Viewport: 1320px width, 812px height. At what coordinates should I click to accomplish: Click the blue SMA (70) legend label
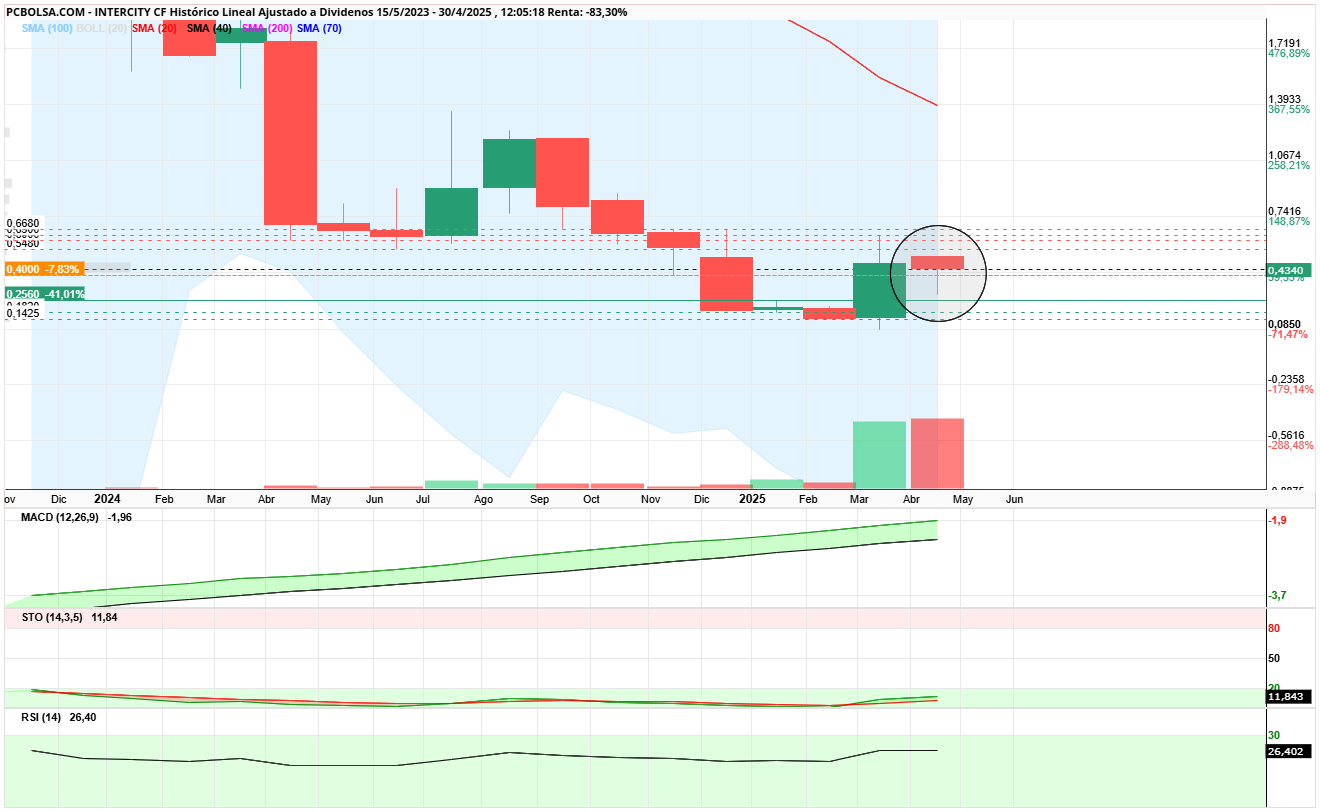tap(319, 28)
